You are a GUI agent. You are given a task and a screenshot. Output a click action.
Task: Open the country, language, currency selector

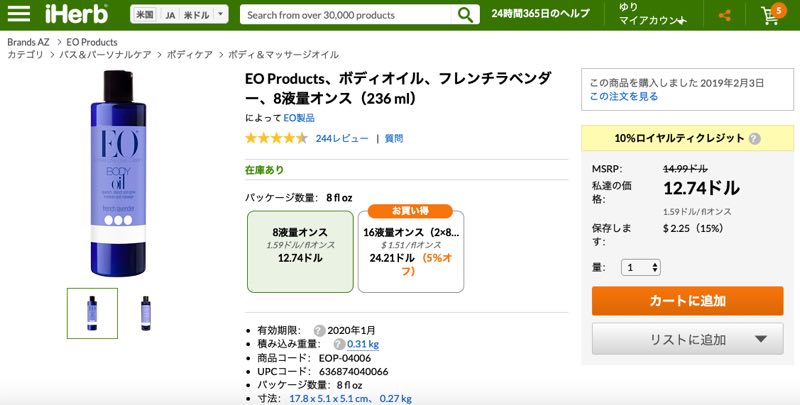[x=179, y=15]
